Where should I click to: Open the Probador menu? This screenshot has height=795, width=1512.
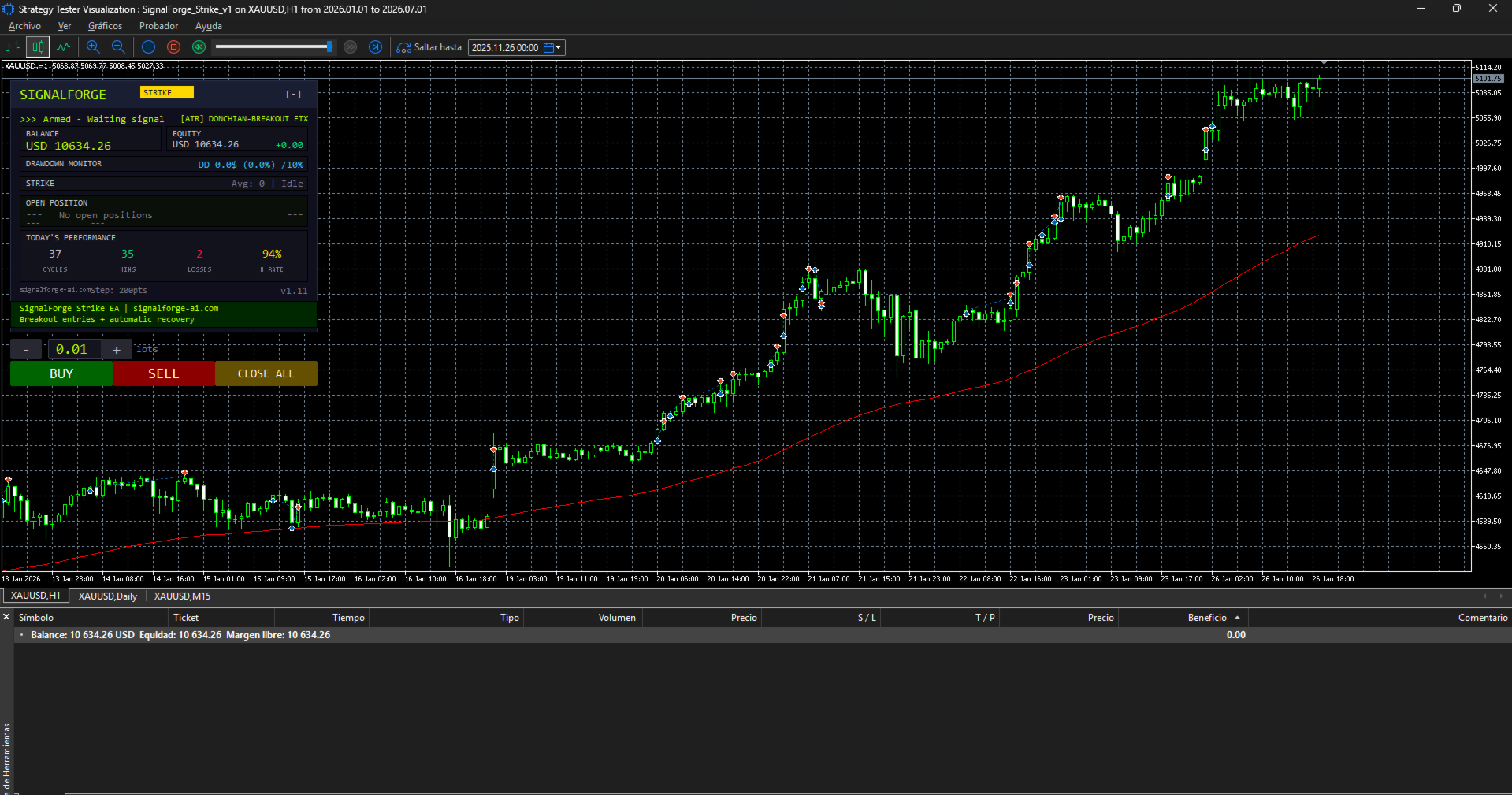(158, 26)
